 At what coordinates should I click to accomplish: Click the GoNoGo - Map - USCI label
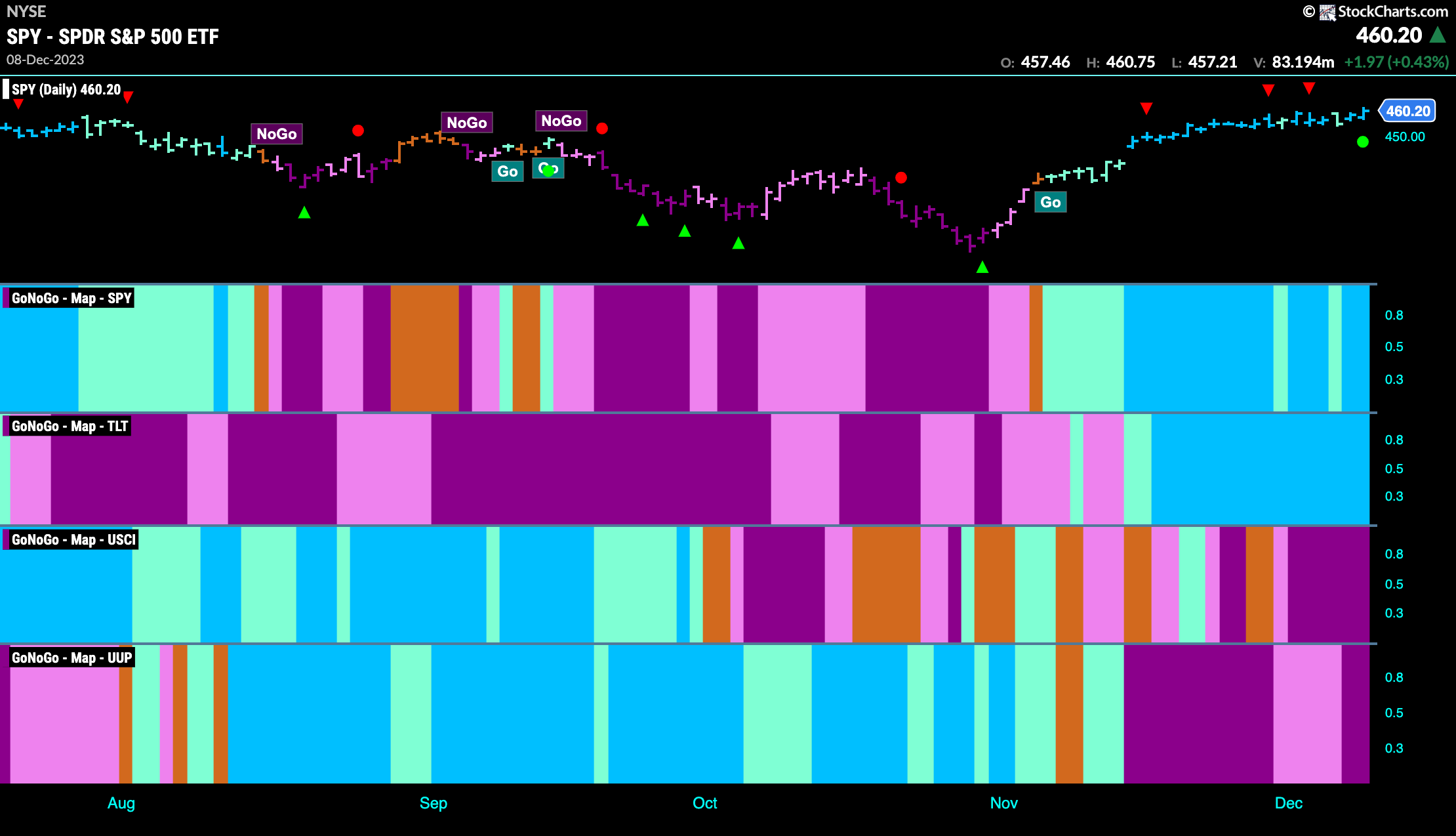coord(73,539)
